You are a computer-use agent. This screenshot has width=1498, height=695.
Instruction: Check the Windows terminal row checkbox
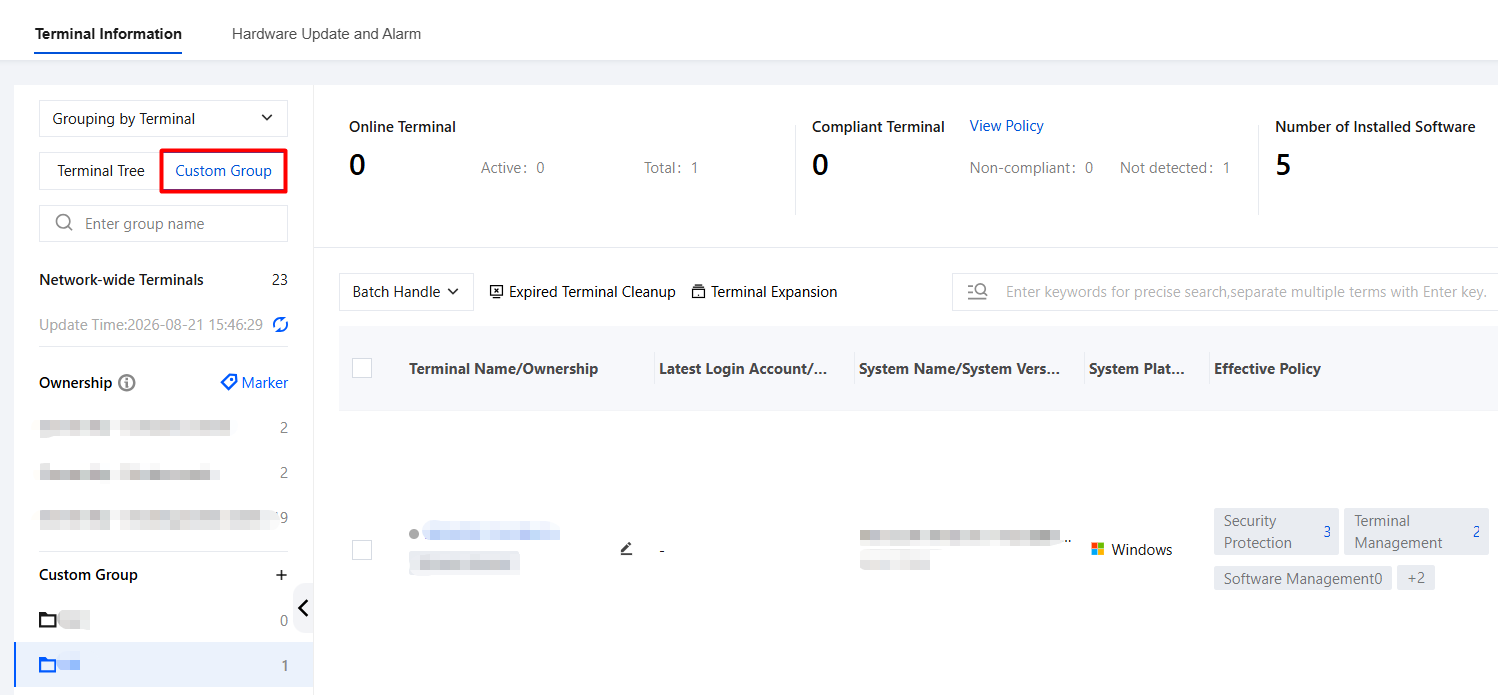click(362, 550)
